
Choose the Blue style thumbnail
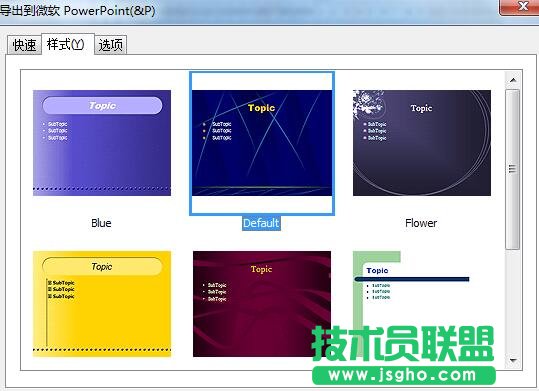point(102,143)
